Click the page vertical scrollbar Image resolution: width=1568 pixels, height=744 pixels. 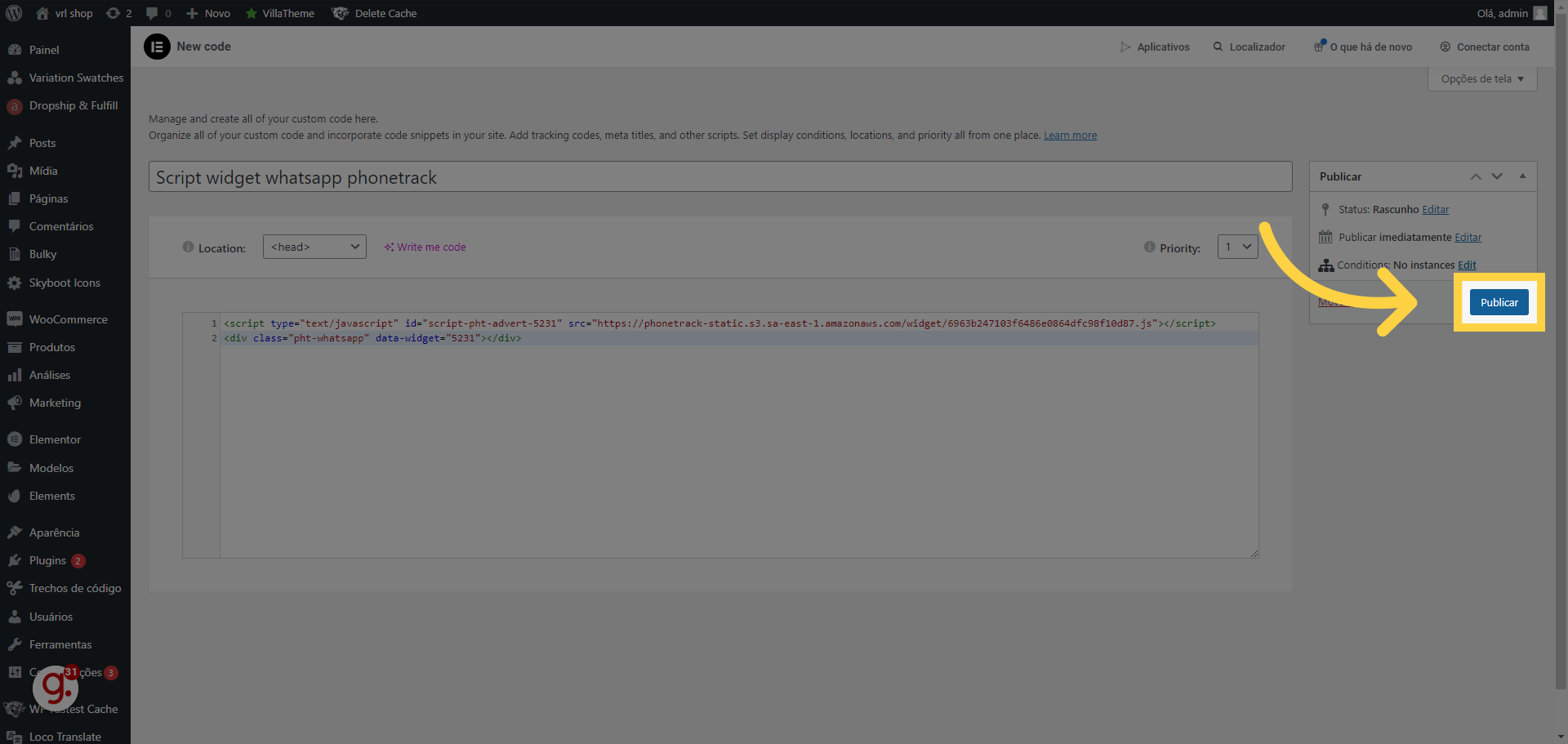tap(1561, 351)
